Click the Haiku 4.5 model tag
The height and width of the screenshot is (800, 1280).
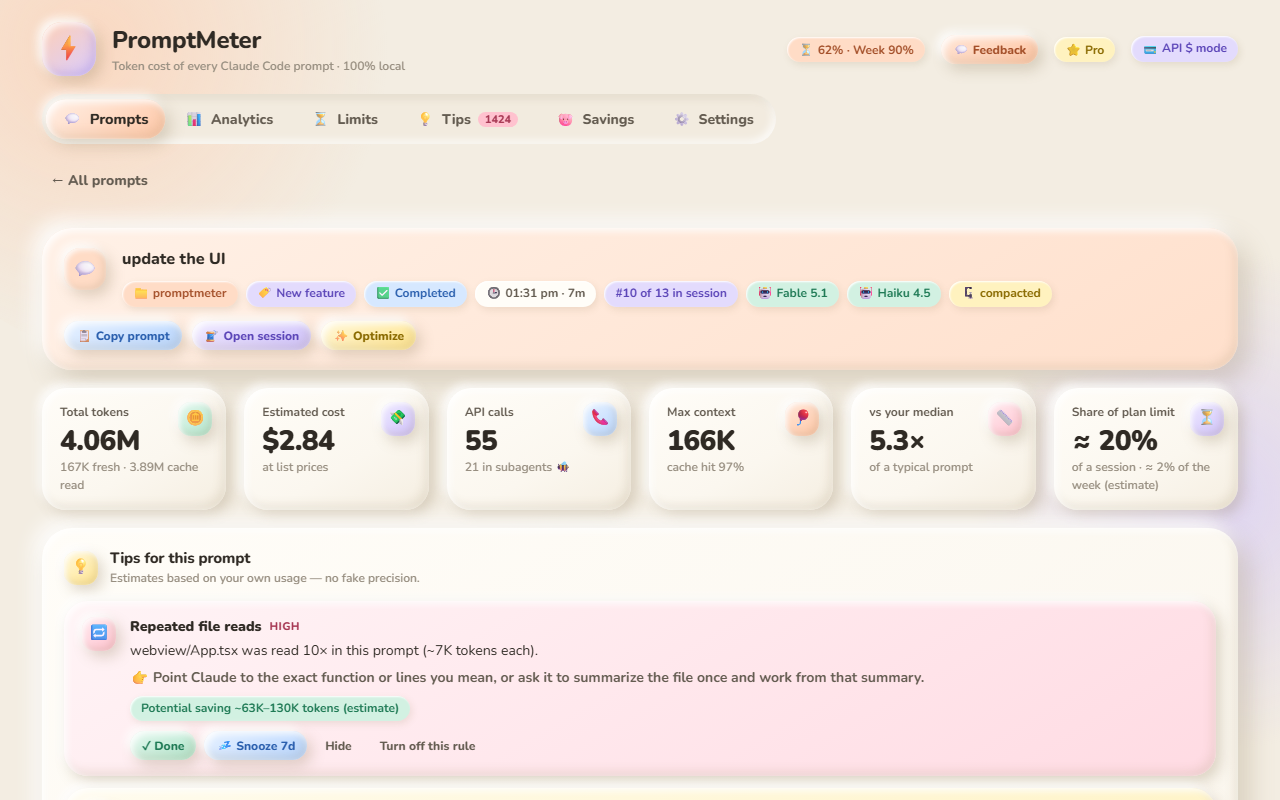pyautogui.click(x=894, y=294)
